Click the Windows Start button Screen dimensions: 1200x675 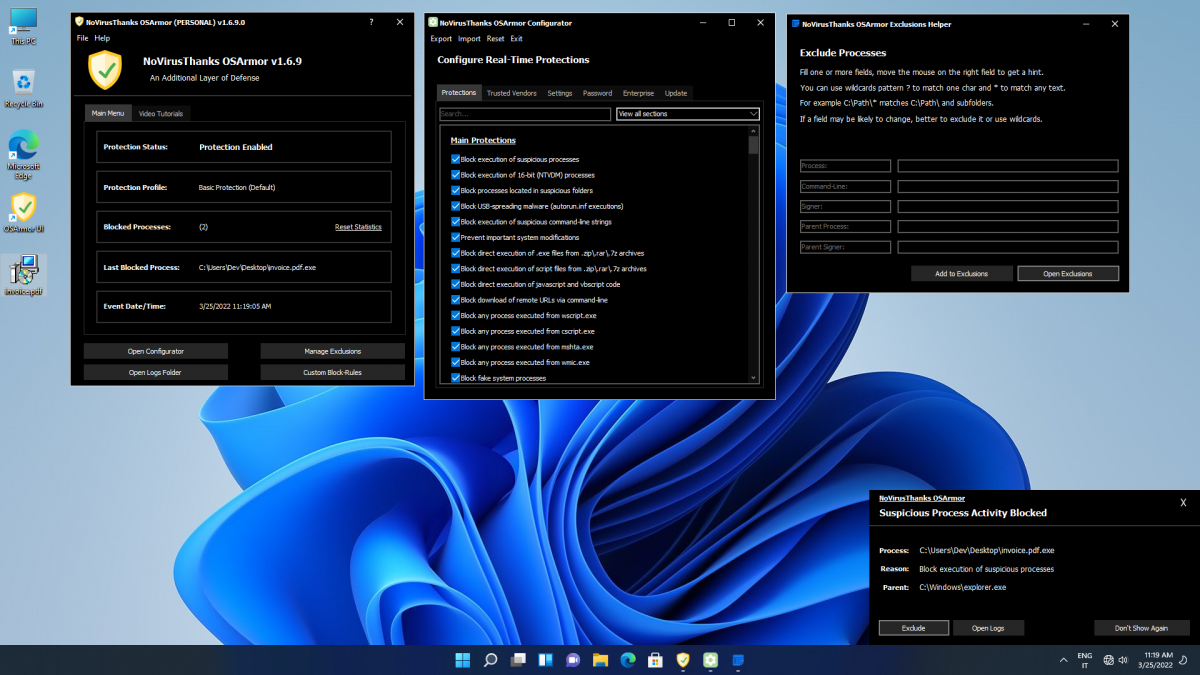pyautogui.click(x=463, y=660)
